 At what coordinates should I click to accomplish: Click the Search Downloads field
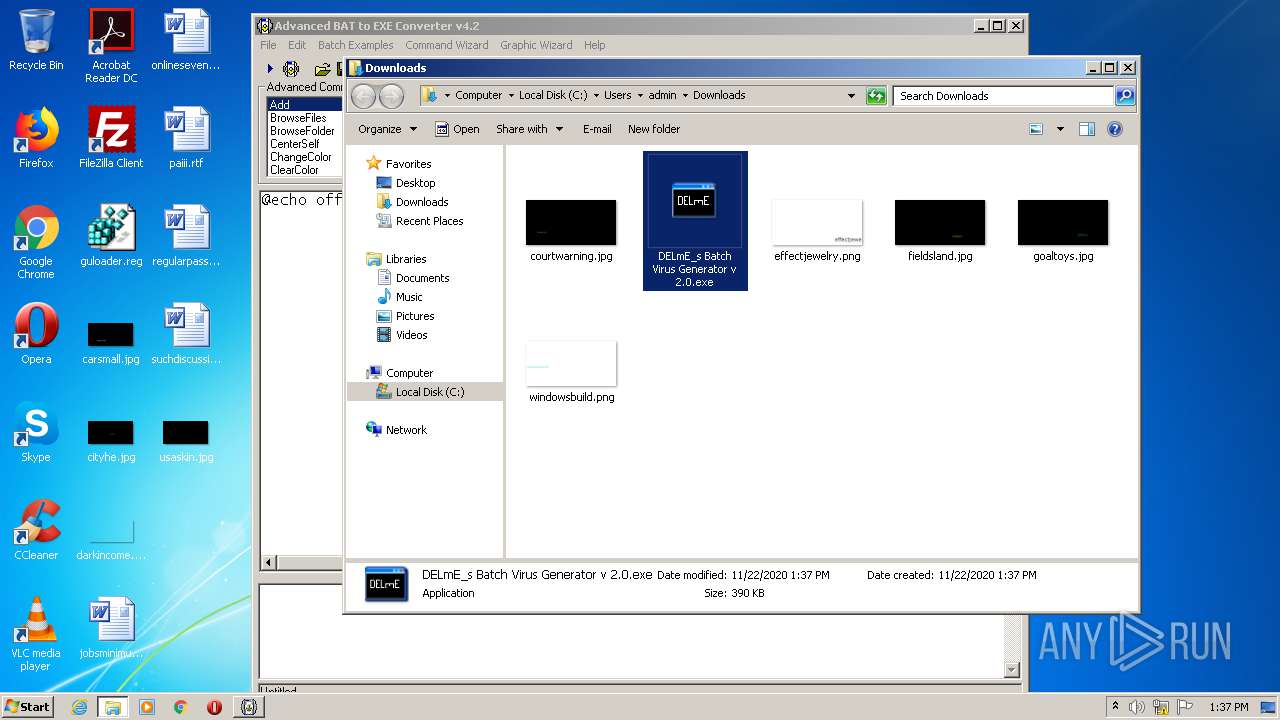(x=1003, y=96)
